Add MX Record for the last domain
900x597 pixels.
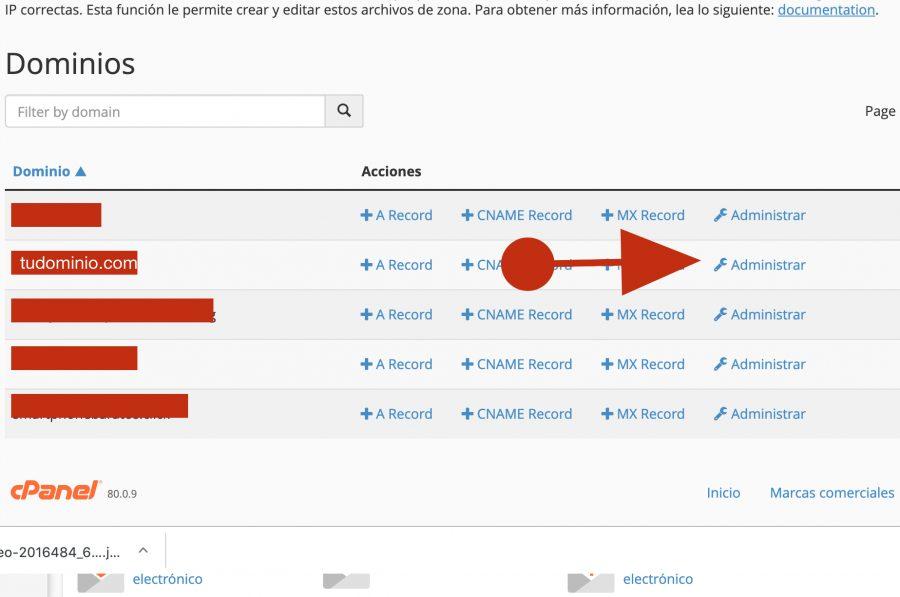[x=642, y=414]
